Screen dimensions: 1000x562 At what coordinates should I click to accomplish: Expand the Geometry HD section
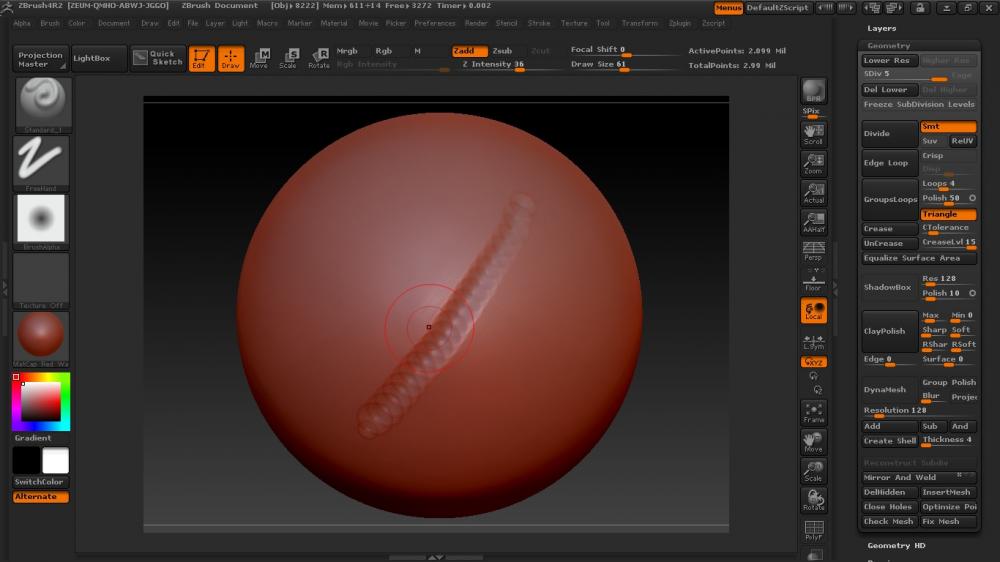pyautogui.click(x=896, y=545)
